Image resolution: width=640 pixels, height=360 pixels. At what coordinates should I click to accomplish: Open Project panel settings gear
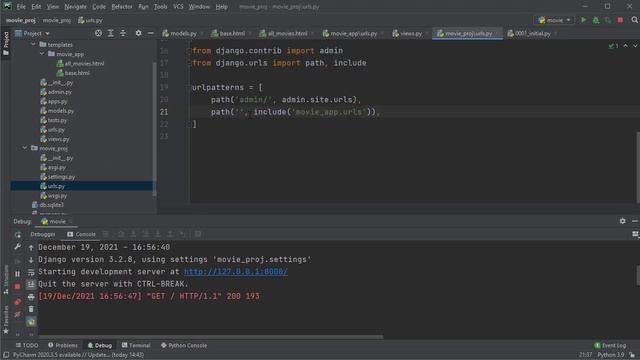(138, 33)
